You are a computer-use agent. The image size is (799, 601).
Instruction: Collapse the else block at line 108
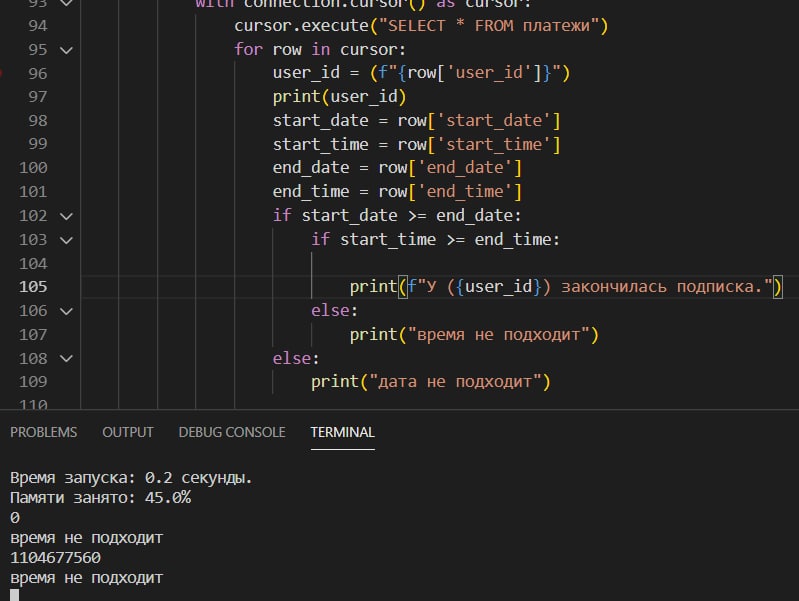point(66,359)
